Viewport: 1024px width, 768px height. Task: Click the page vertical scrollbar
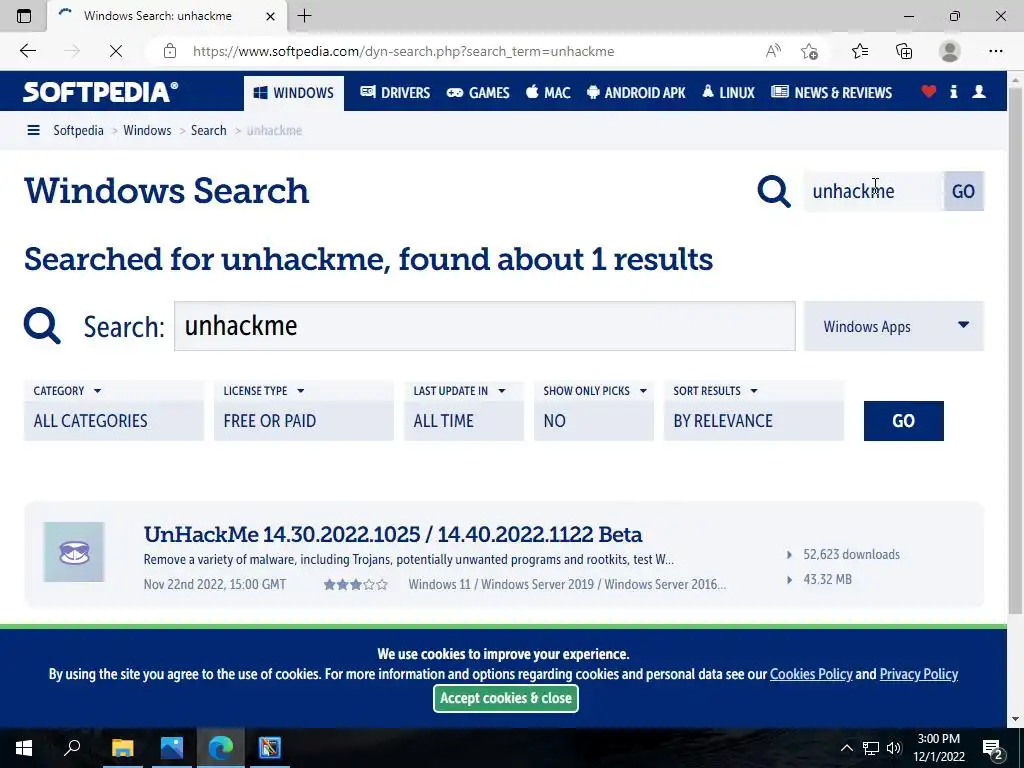(1016, 353)
